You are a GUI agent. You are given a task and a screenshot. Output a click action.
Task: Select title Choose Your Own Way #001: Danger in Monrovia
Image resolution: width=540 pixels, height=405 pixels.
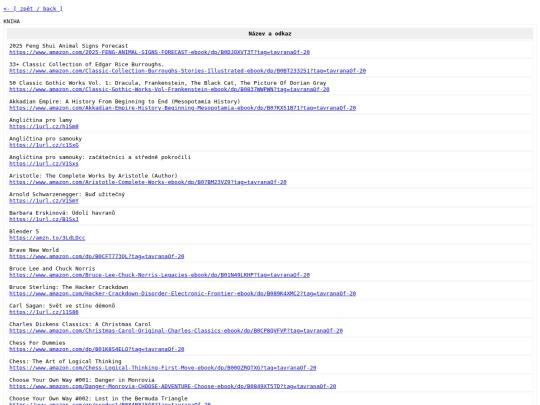[82, 381]
